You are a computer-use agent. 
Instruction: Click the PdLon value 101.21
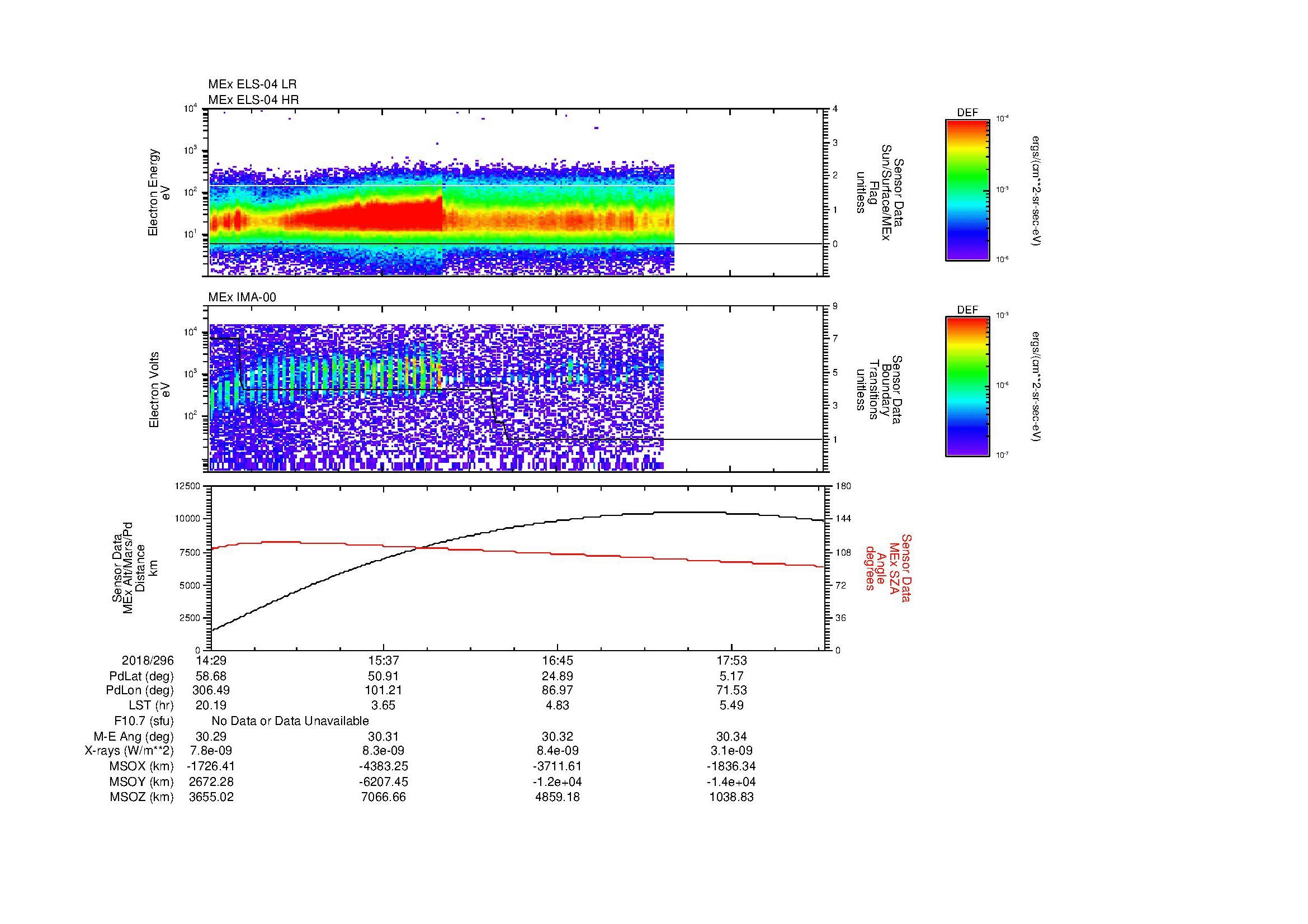pyautogui.click(x=384, y=690)
